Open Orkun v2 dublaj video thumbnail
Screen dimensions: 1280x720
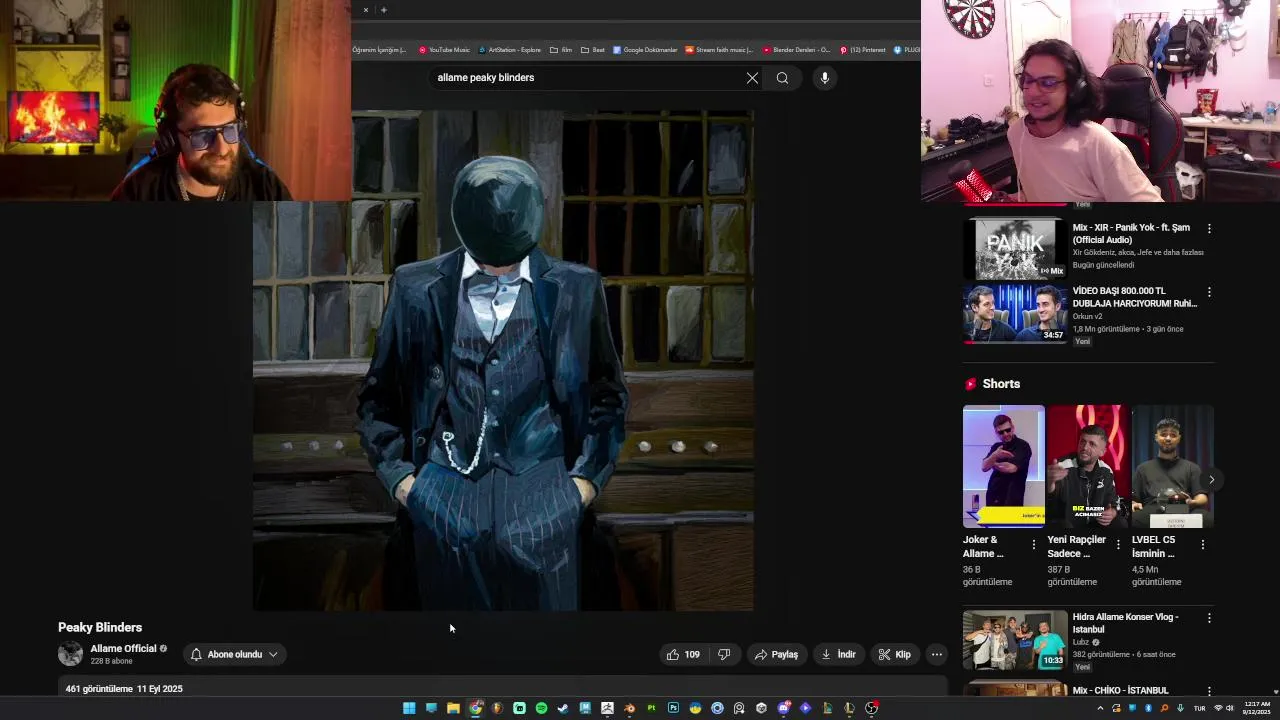tap(1015, 314)
